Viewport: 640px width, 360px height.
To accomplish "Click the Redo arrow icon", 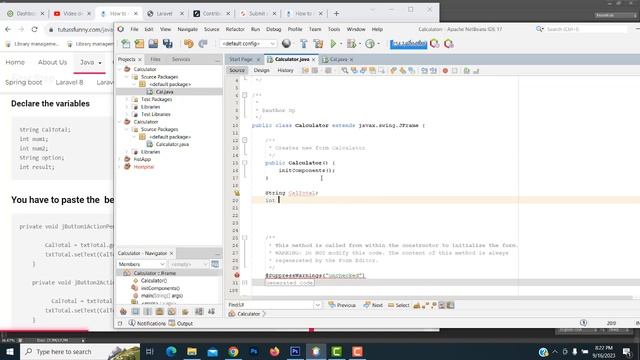I will [203, 44].
